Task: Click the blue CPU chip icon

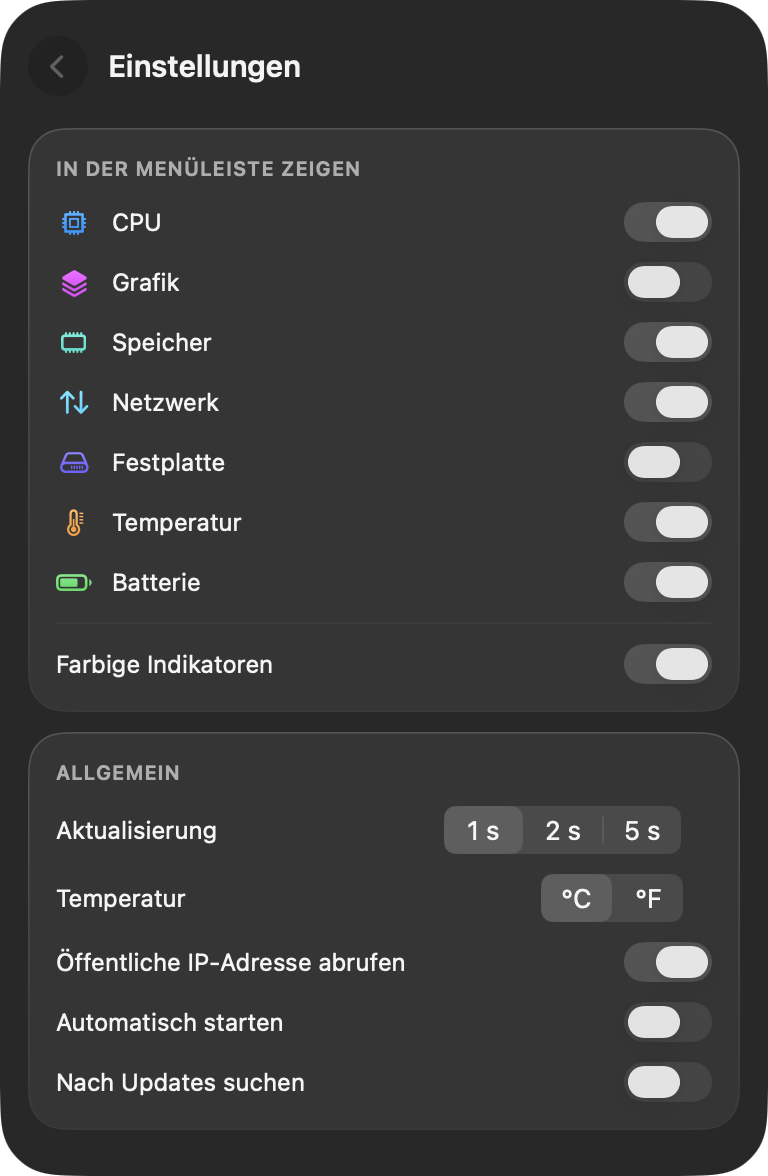Action: click(x=74, y=223)
